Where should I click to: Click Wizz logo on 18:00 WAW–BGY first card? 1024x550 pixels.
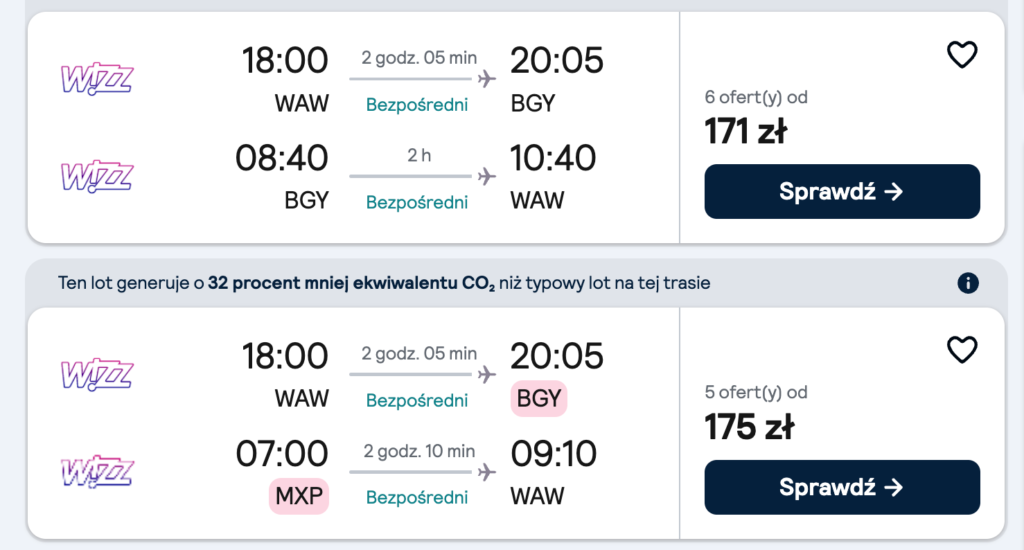(x=97, y=78)
